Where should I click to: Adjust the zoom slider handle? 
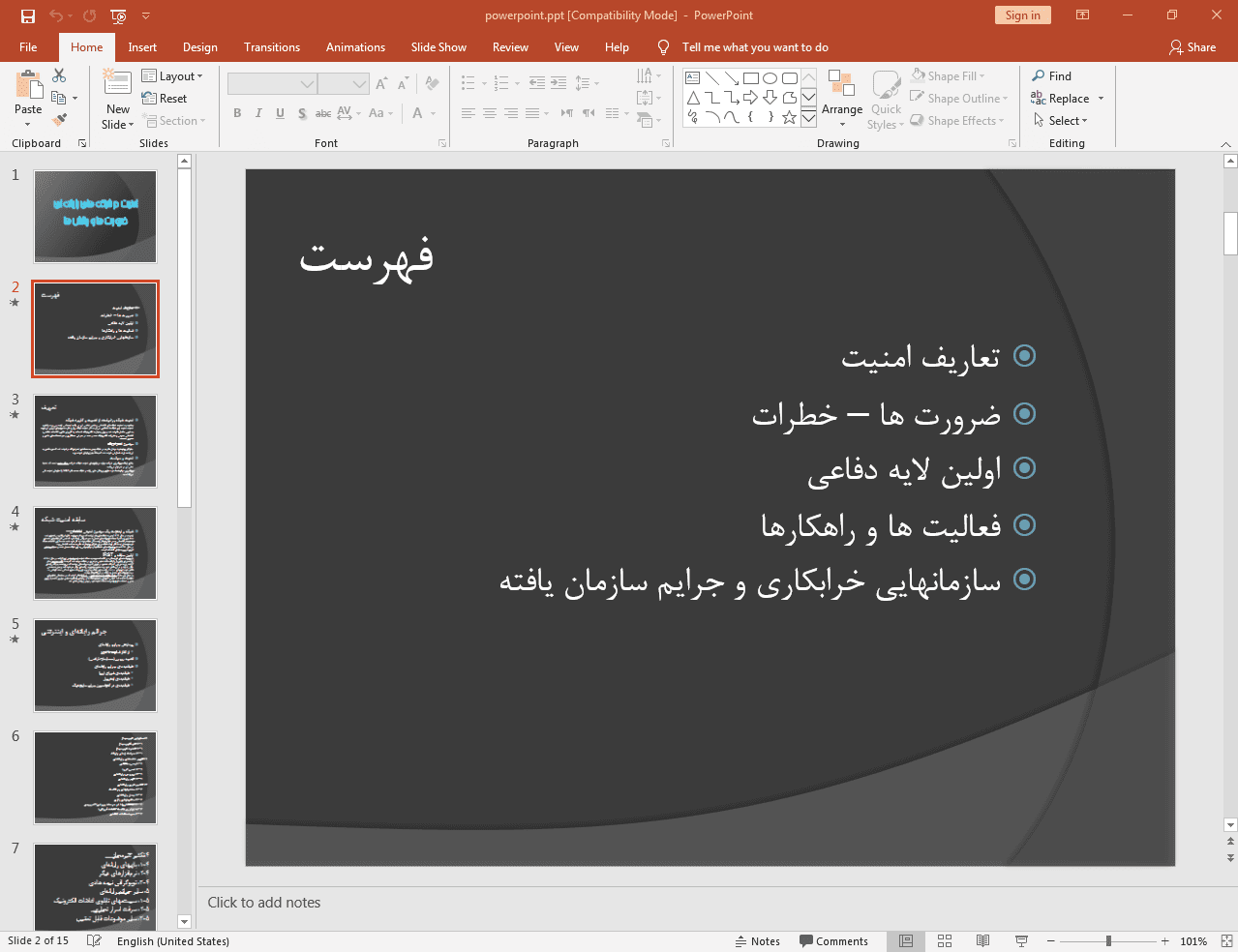pos(1108,941)
